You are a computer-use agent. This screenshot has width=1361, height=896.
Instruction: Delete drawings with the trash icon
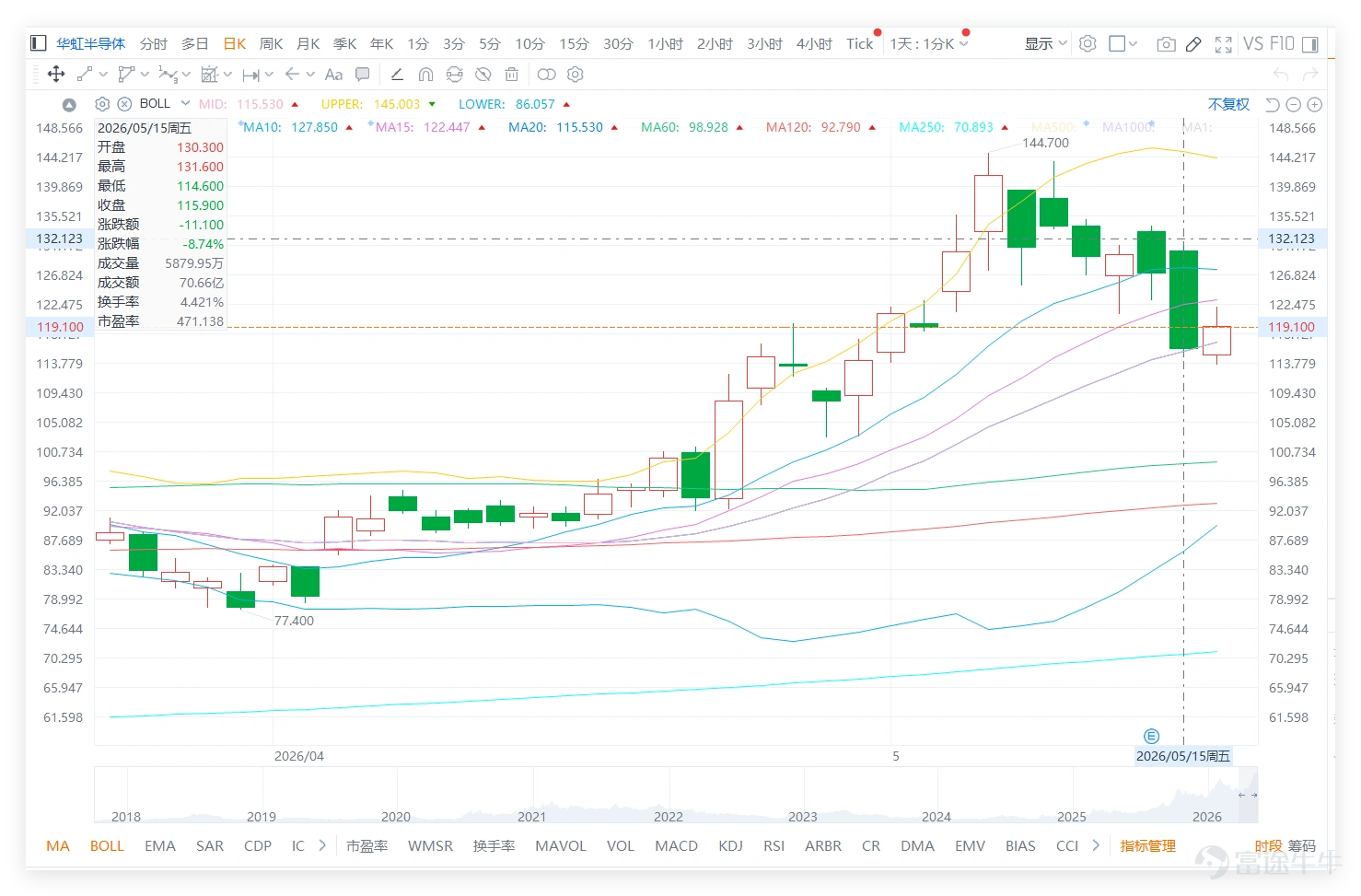[512, 75]
